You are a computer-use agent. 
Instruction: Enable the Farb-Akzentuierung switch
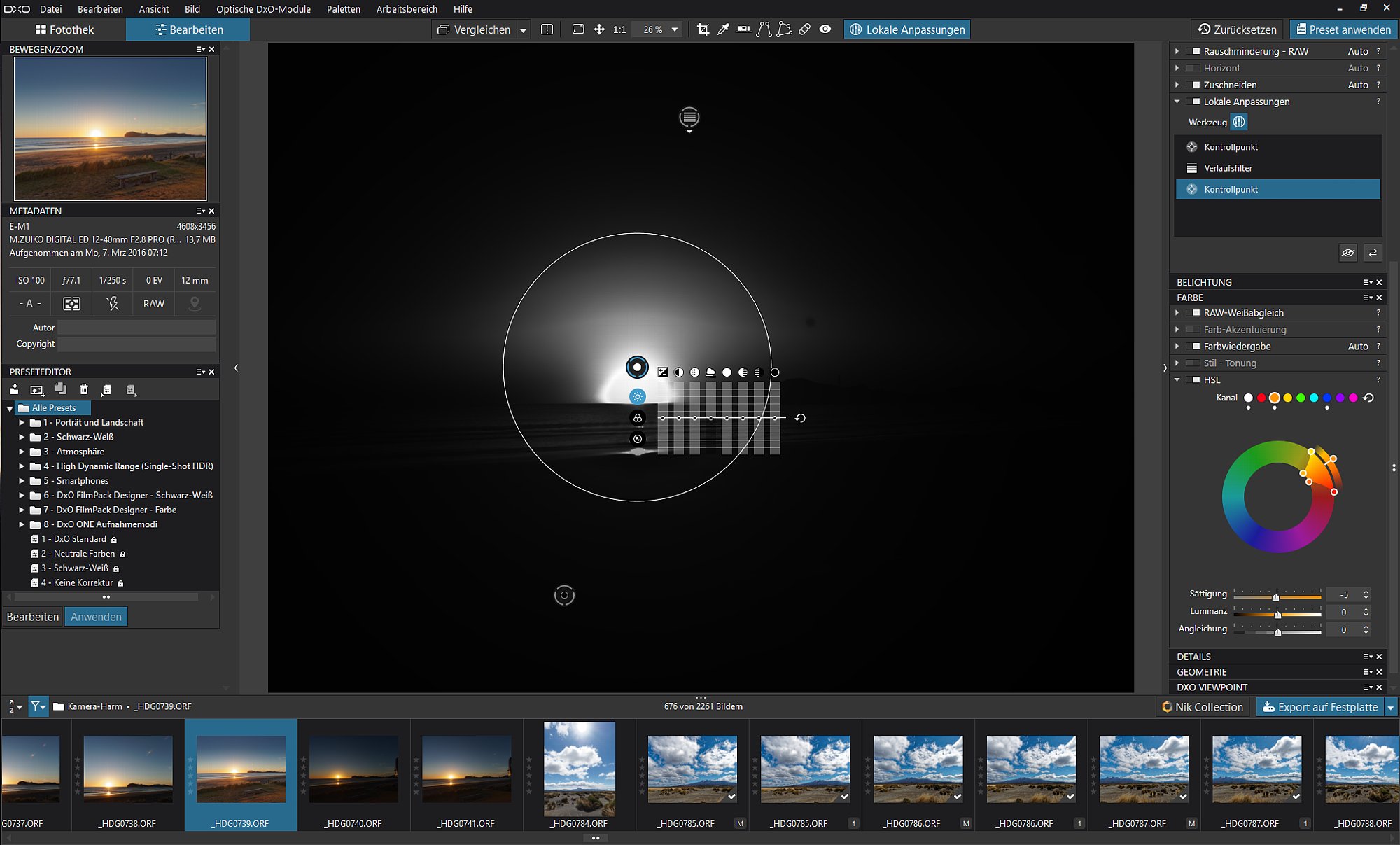pos(1193,330)
